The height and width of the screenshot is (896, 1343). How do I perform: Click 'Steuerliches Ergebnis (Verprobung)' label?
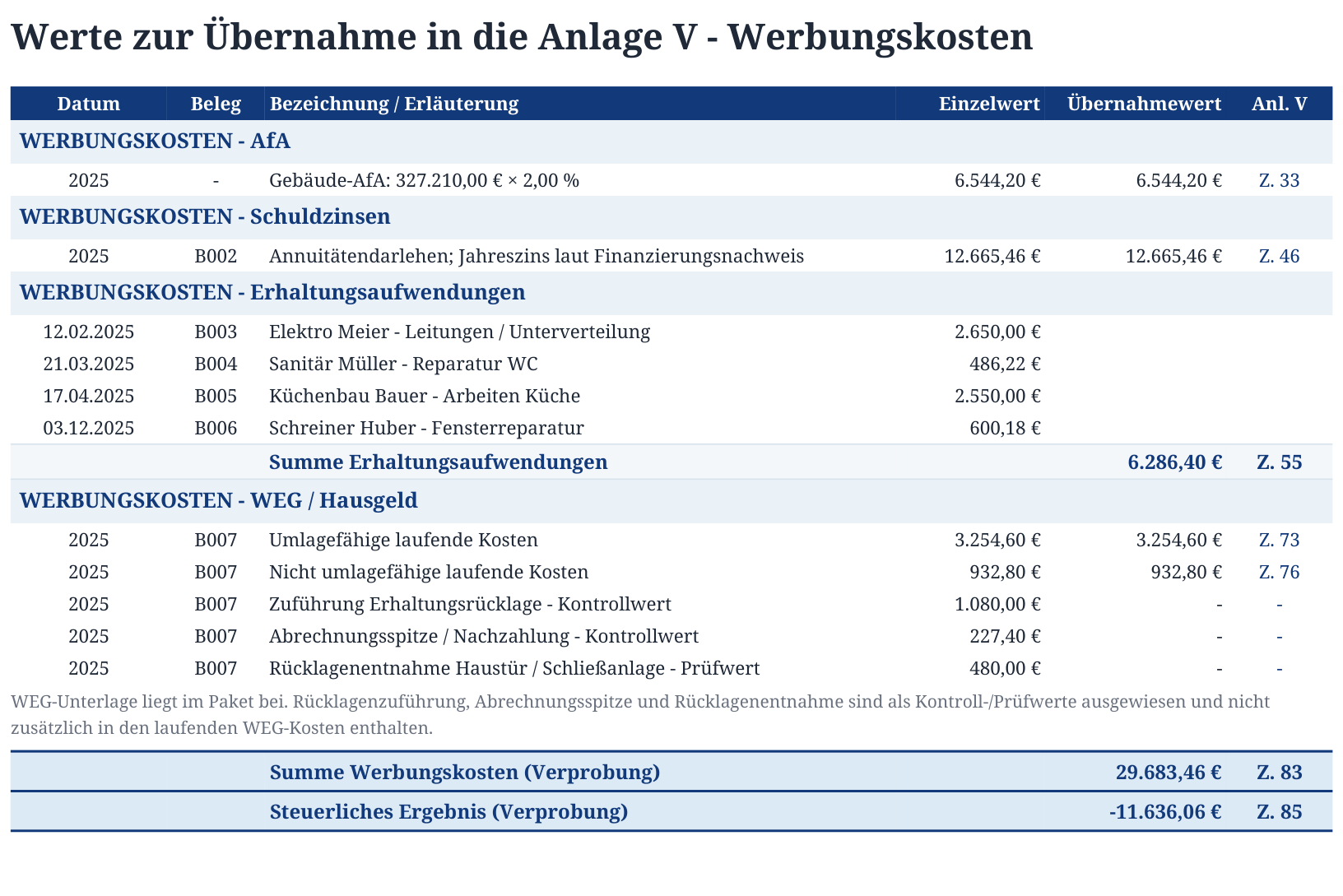[449, 812]
